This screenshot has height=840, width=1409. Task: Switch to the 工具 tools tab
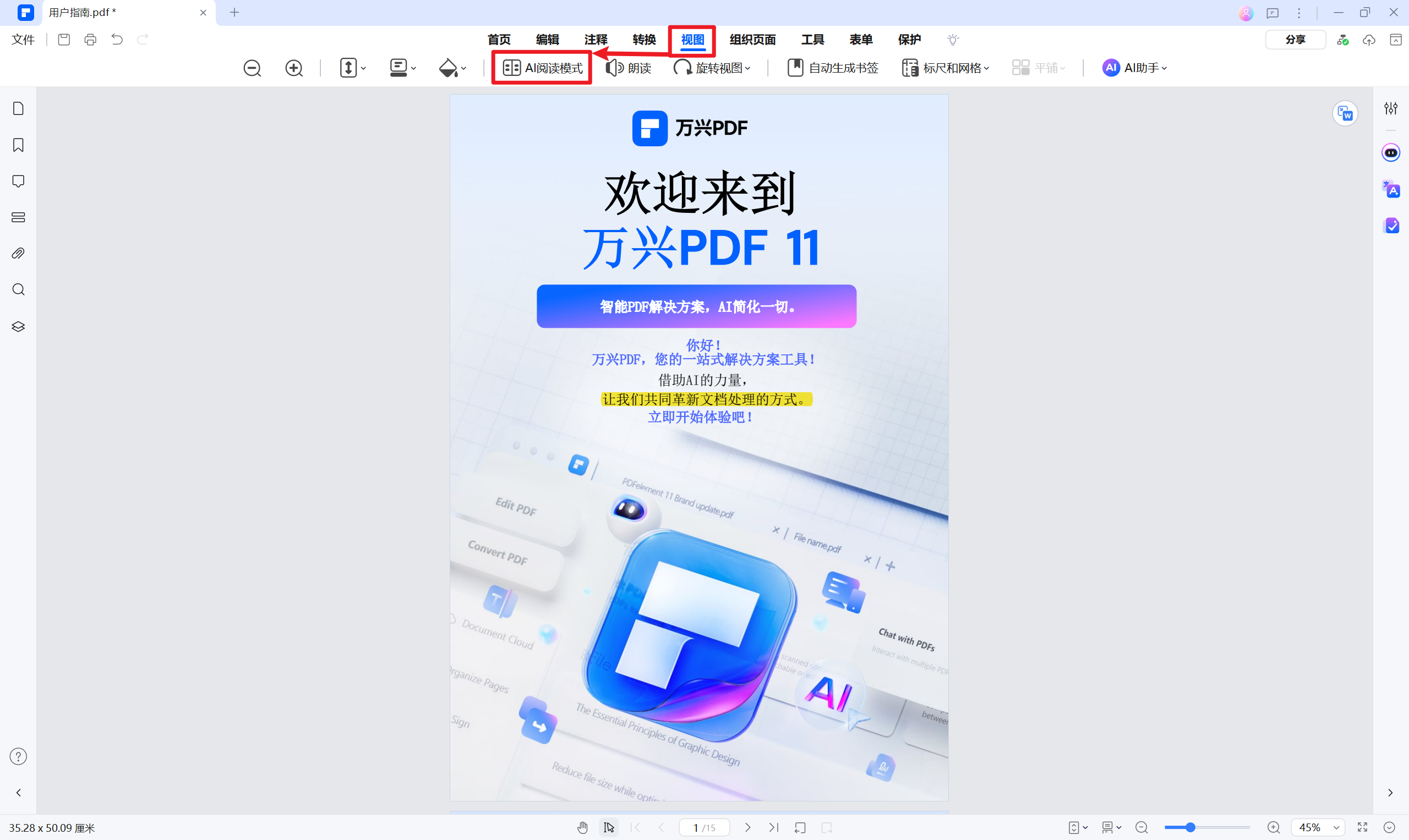(813, 40)
